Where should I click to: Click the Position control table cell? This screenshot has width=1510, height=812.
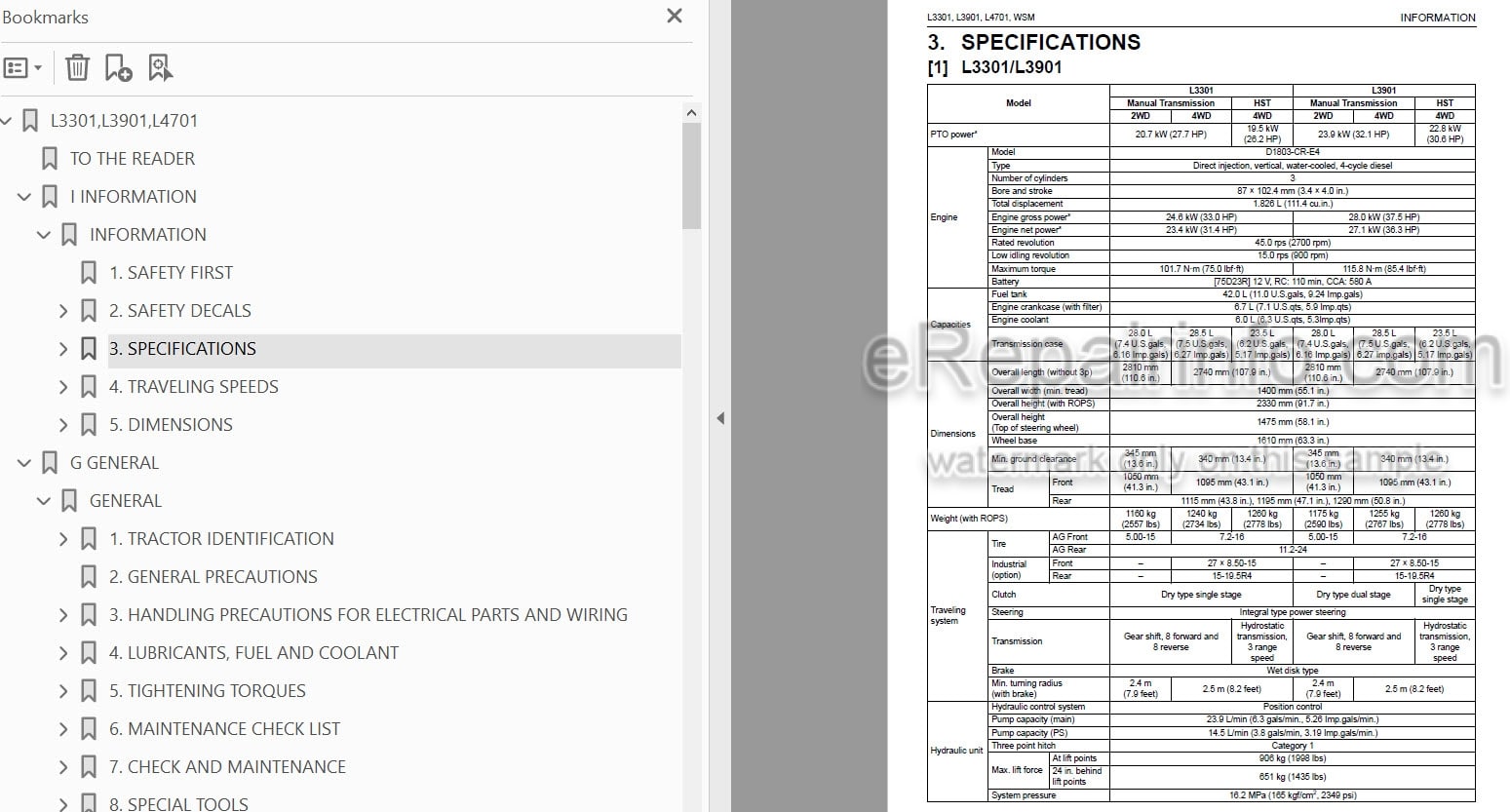point(1293,707)
